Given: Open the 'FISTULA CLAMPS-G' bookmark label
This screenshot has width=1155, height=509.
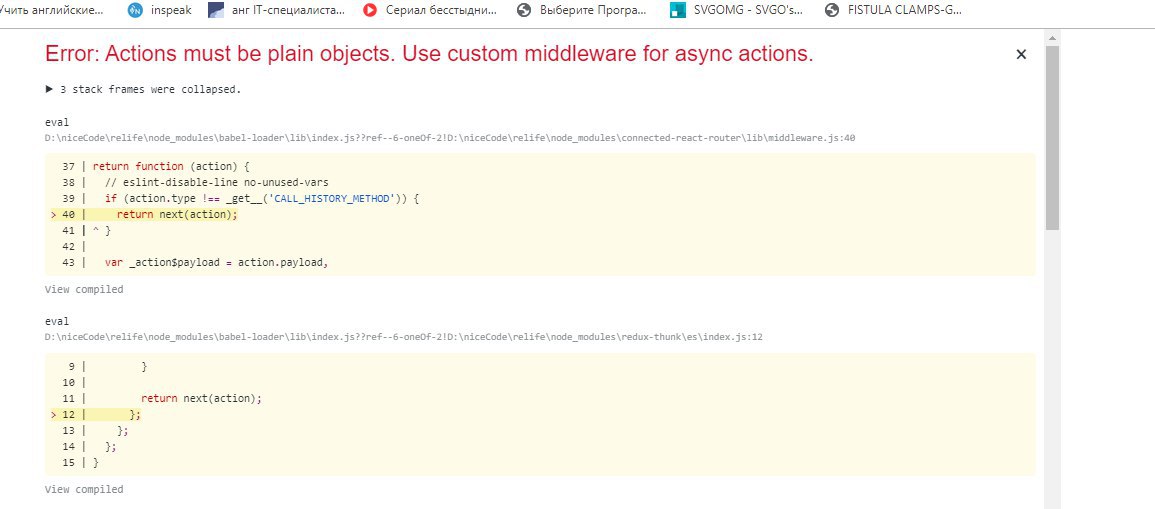Looking at the screenshot, I should [x=900, y=11].
